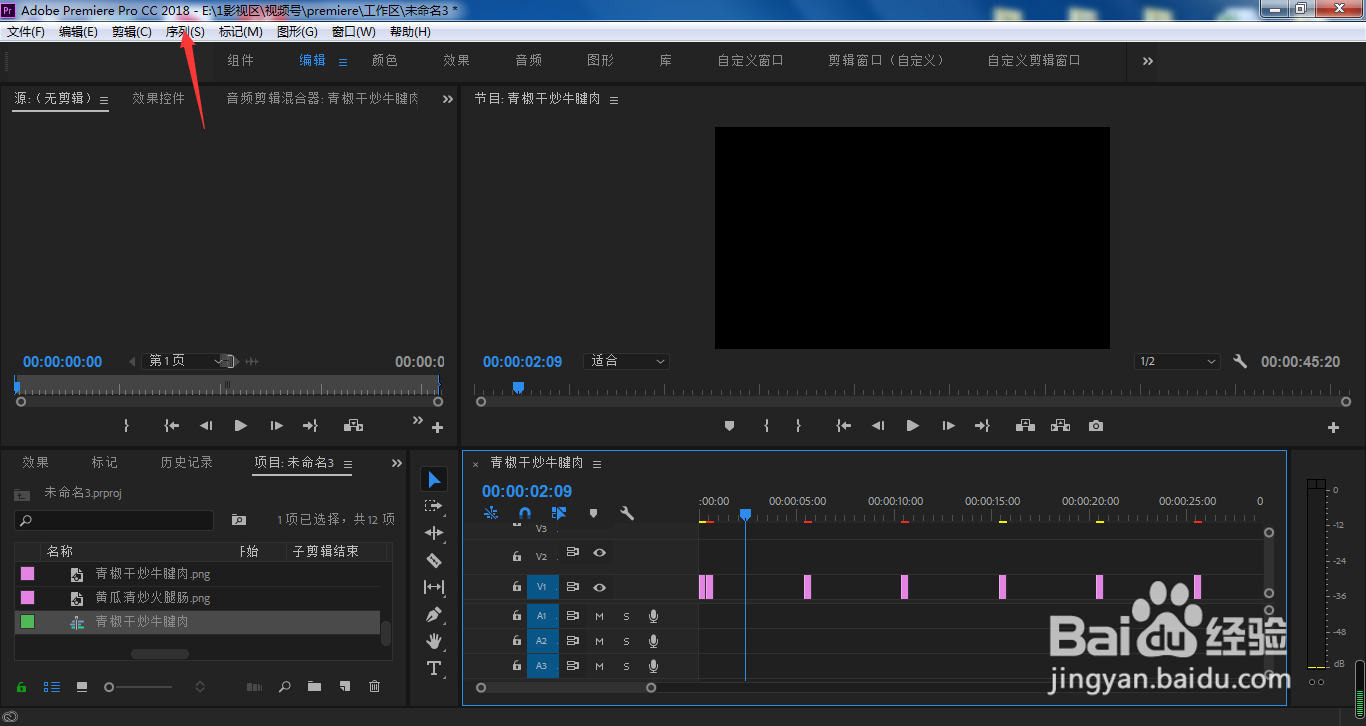Expand source panel group overflow chevrons
Screen dimensions: 1366x726
pos(448,99)
